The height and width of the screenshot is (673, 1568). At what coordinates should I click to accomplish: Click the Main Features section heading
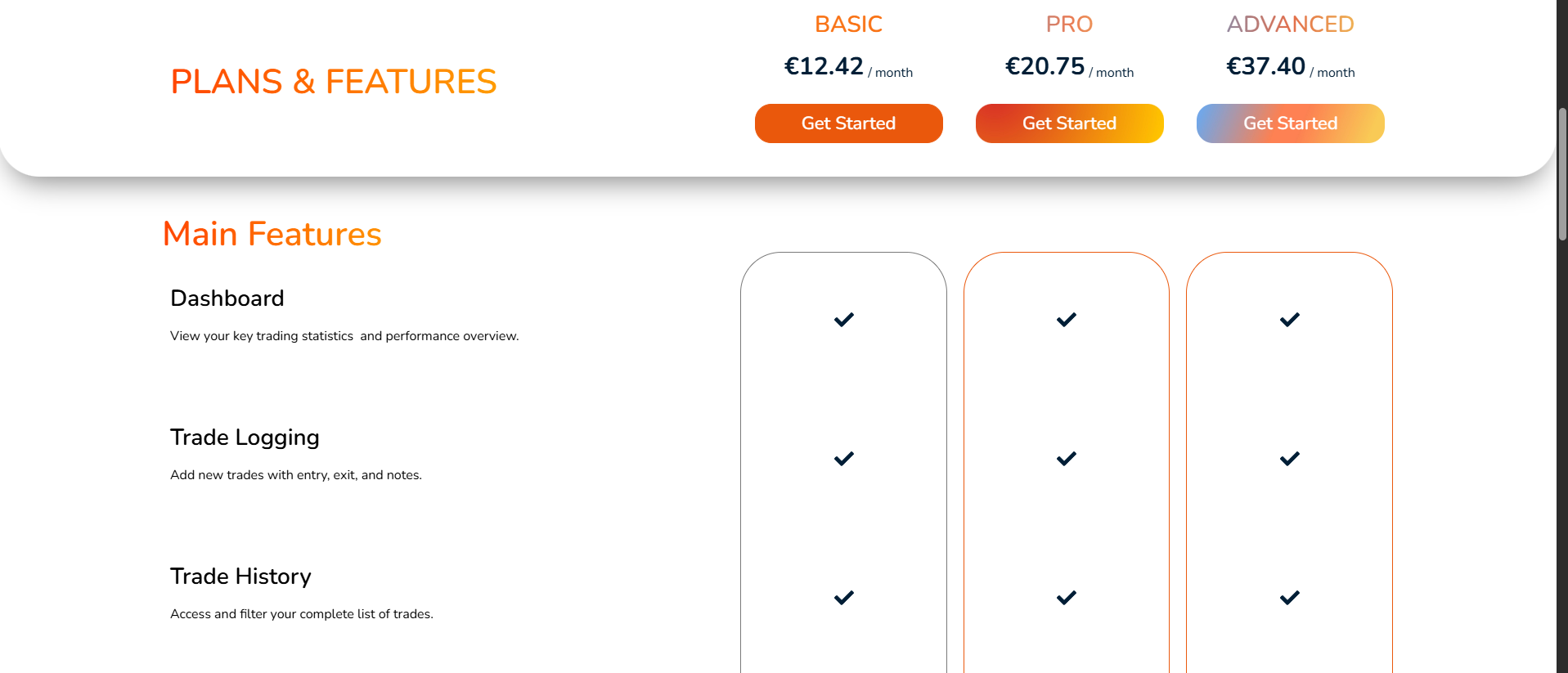point(272,234)
